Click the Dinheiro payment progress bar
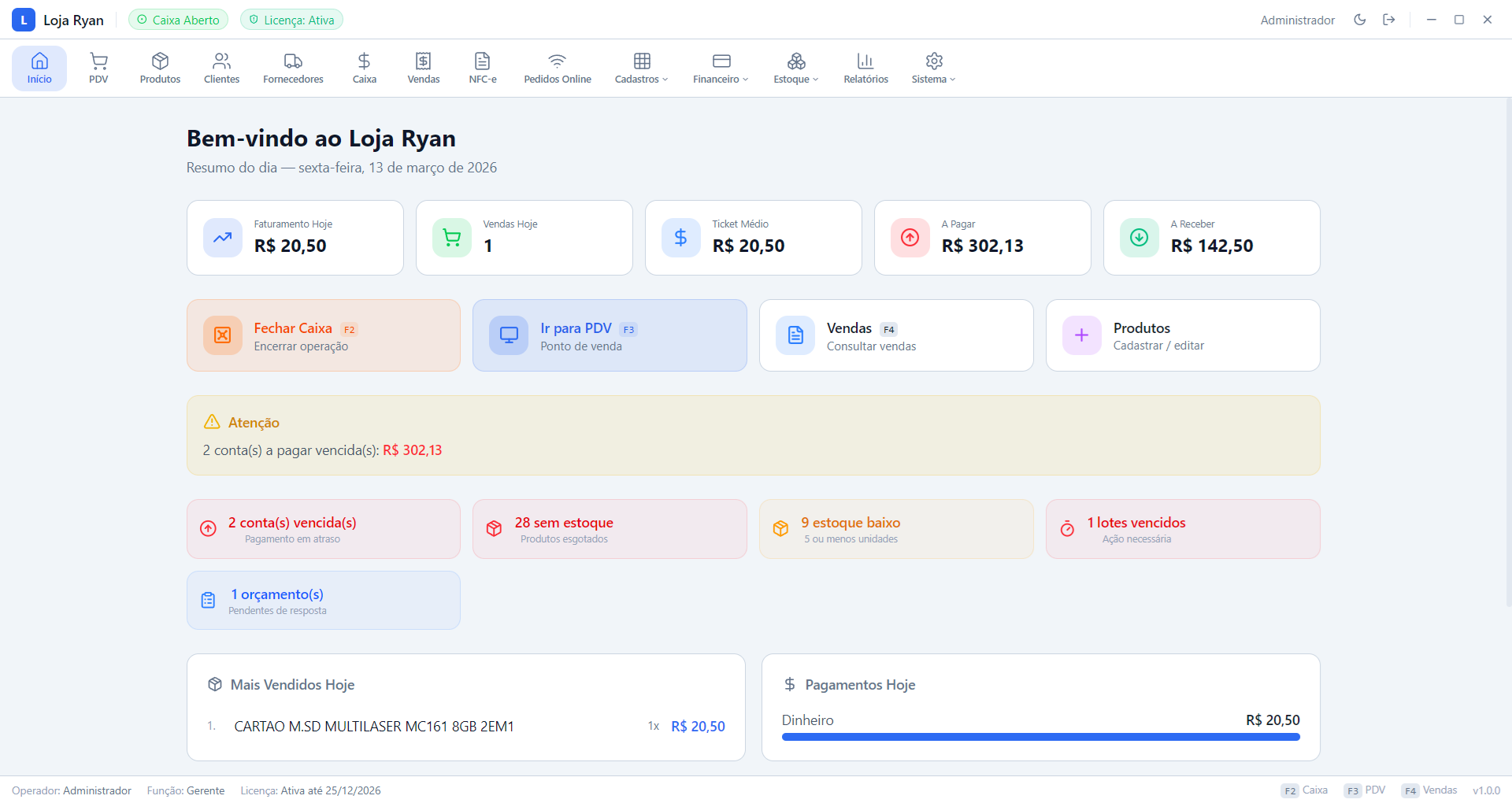The width and height of the screenshot is (1512, 803). tap(1040, 737)
